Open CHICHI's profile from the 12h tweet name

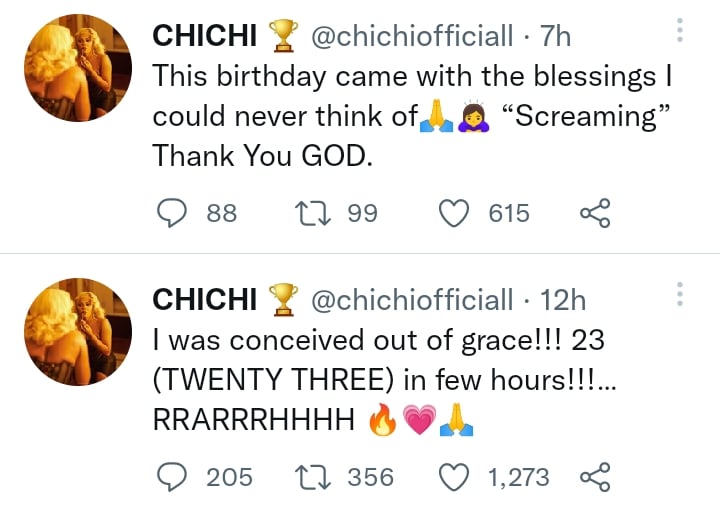206,300
